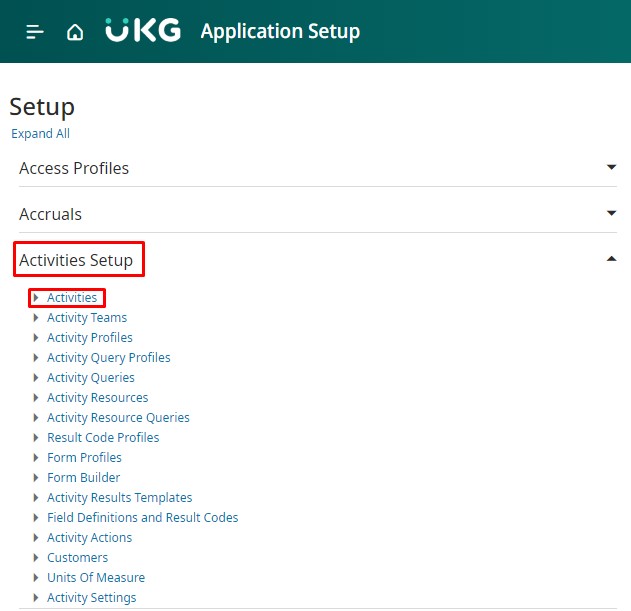The width and height of the screenshot is (631, 611).
Task: Open Activity Queries setup page
Action: tap(91, 378)
